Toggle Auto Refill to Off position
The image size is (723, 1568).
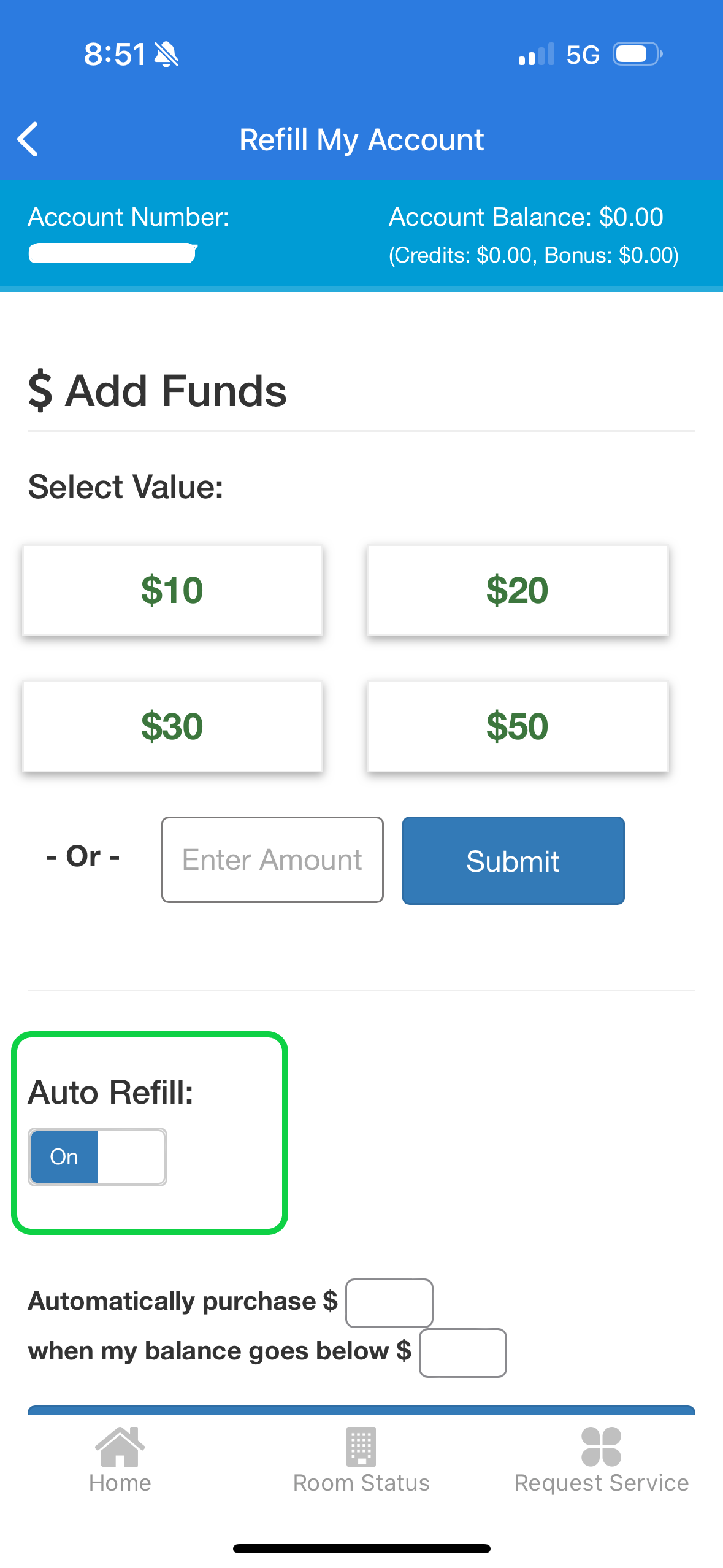coord(97,1156)
